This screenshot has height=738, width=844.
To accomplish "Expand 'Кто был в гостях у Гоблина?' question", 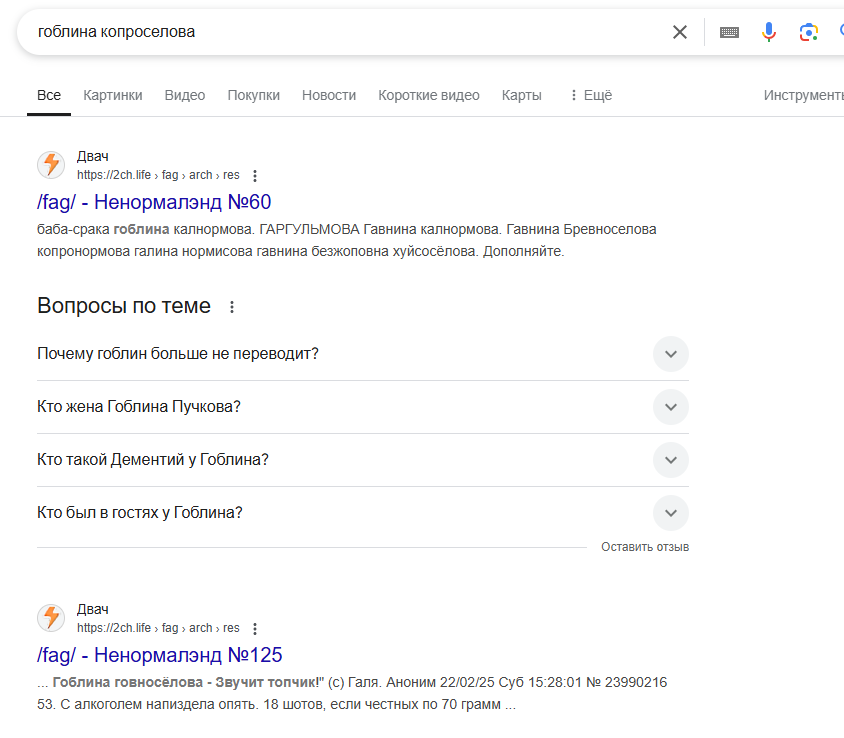I will pyautogui.click(x=363, y=512).
